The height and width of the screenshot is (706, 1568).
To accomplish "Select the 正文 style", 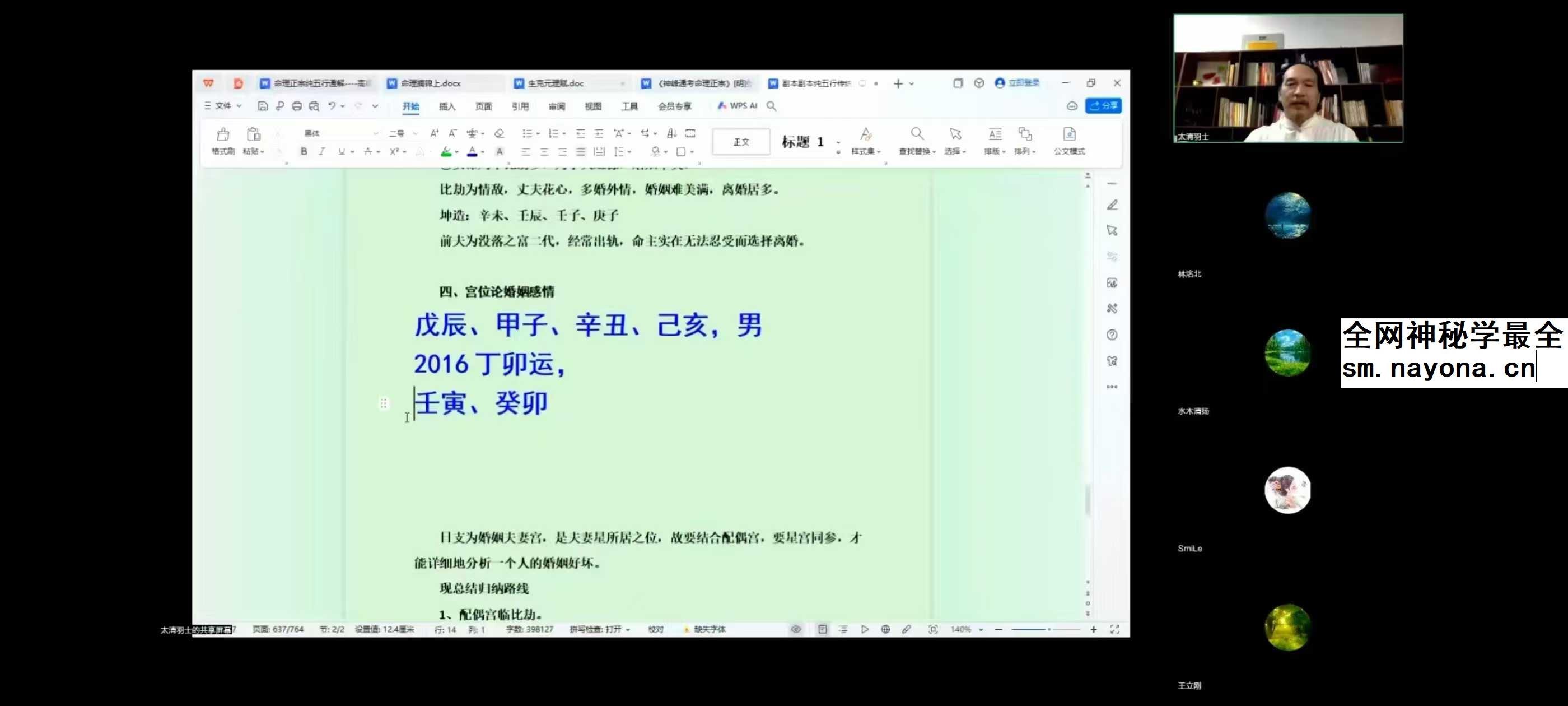I will click(741, 142).
